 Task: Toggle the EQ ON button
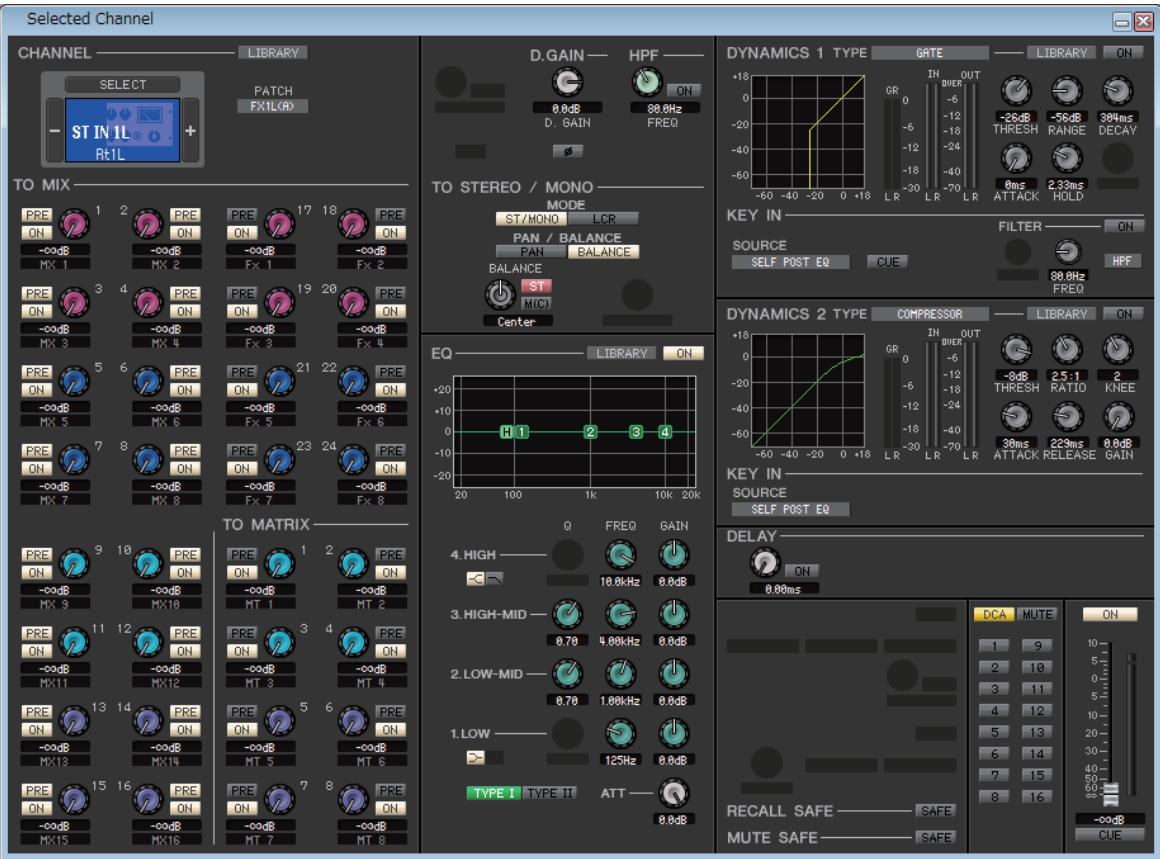(684, 354)
